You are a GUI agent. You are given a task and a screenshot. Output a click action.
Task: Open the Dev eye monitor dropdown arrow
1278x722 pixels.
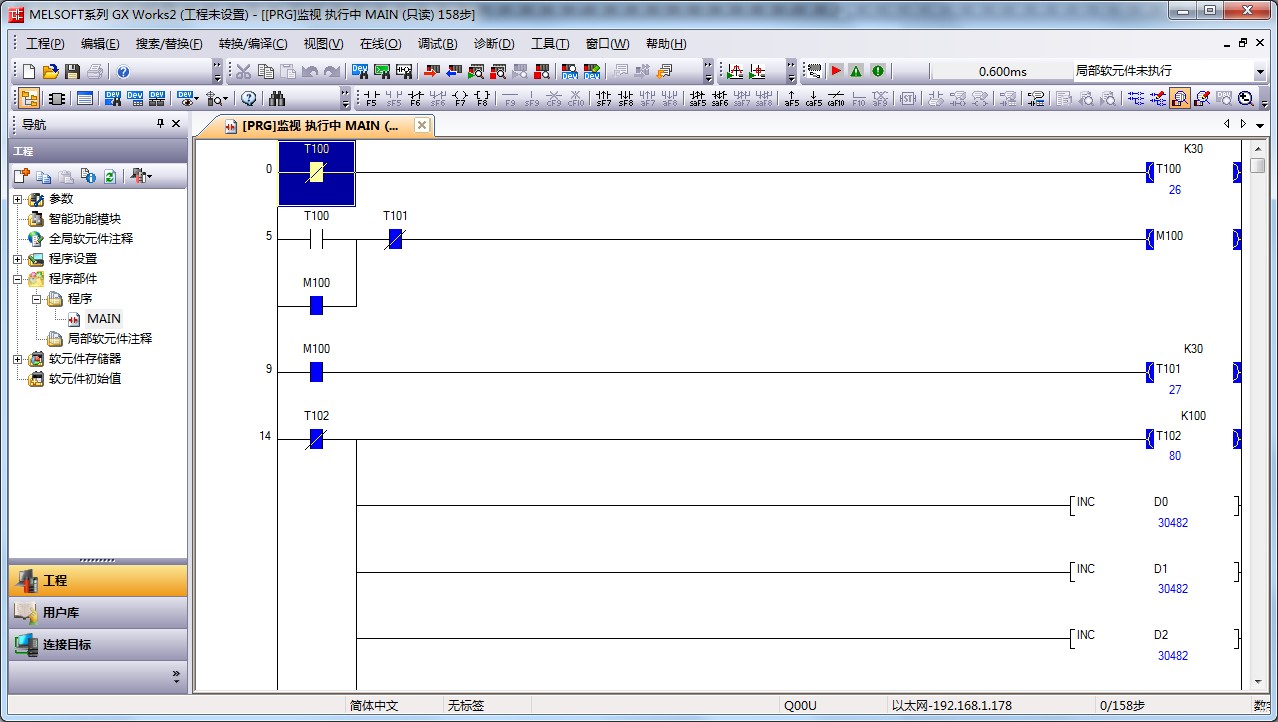click(197, 98)
